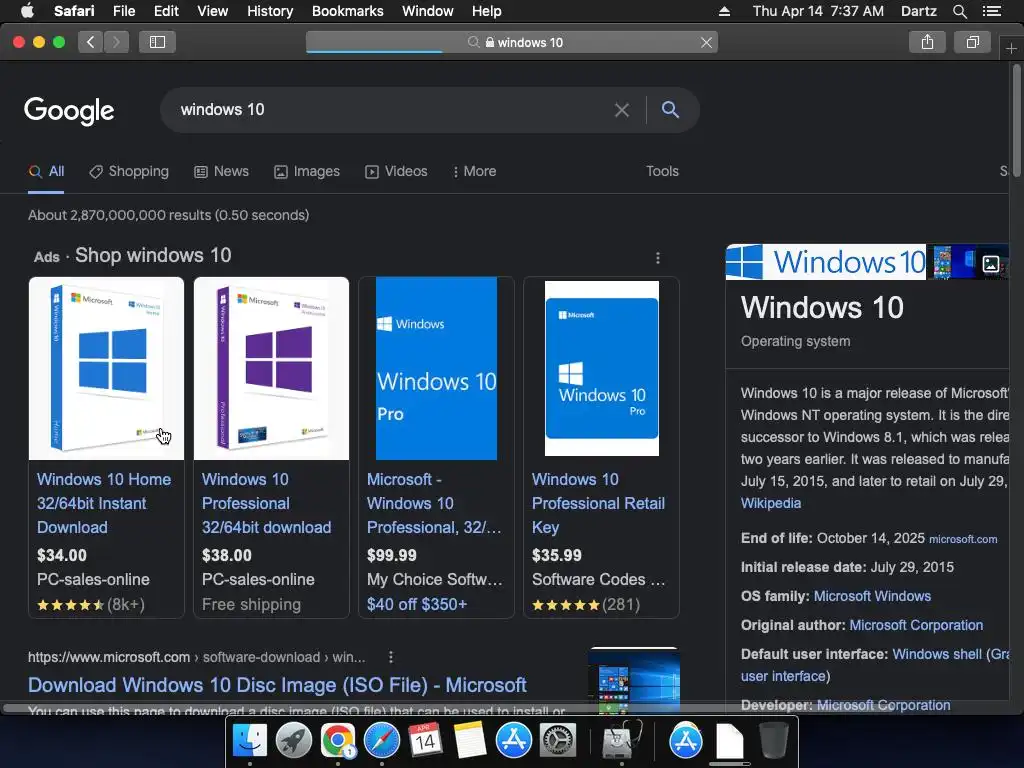
Task: Click the ISO download result thumbnail
Action: click(634, 680)
